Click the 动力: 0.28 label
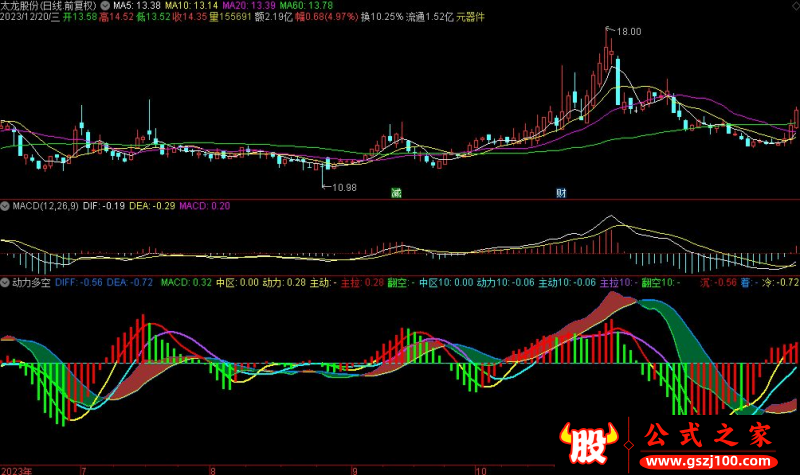 click(284, 283)
